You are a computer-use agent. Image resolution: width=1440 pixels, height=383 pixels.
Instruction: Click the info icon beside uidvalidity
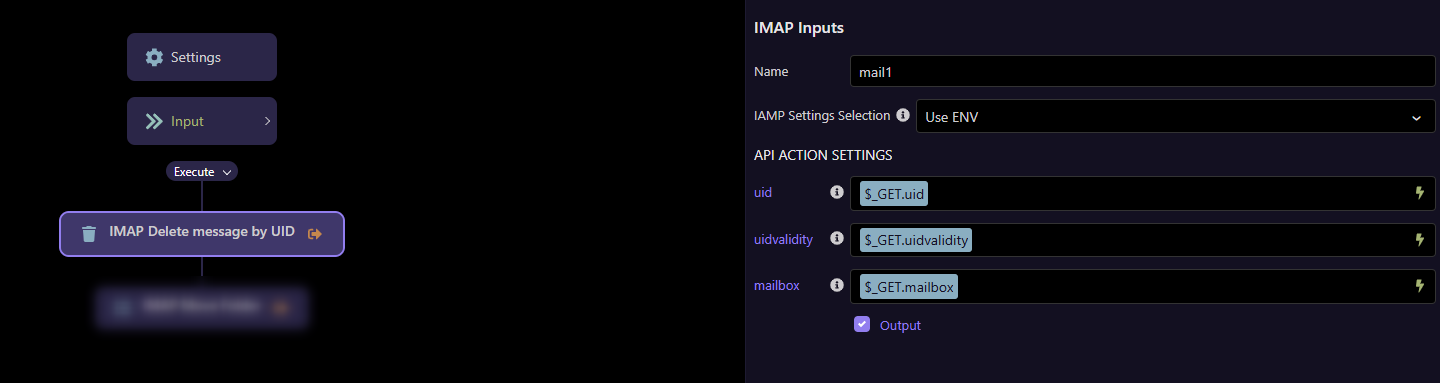[837, 239]
